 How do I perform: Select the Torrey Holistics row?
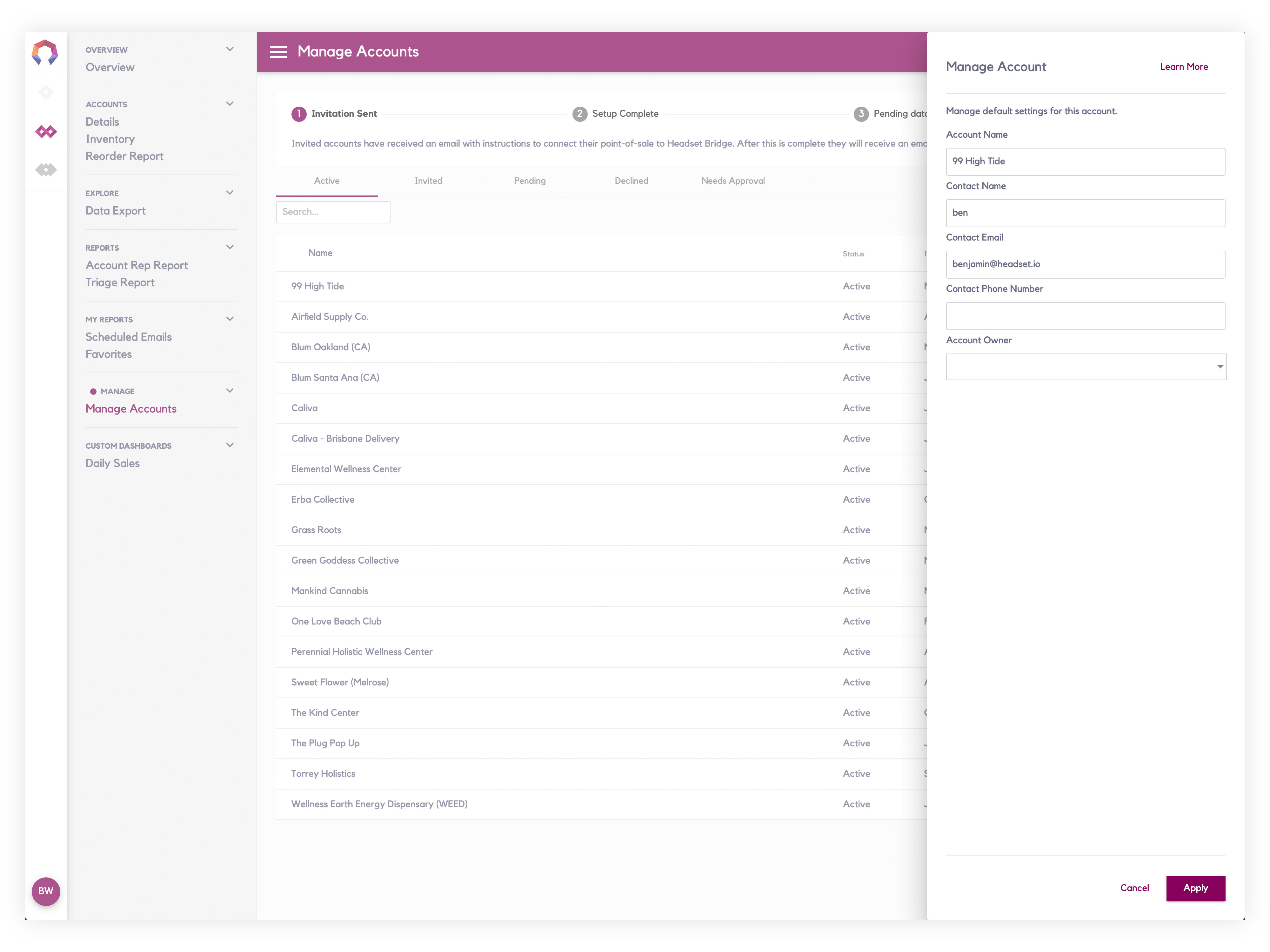tap(601, 774)
